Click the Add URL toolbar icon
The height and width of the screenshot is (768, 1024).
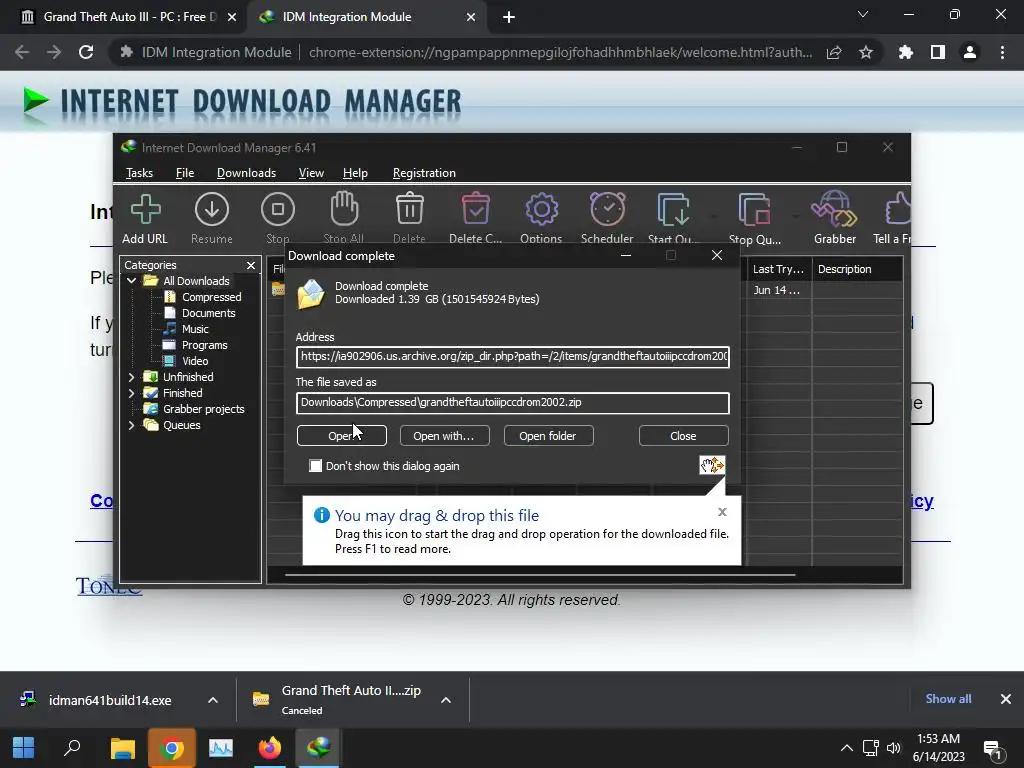tap(145, 210)
